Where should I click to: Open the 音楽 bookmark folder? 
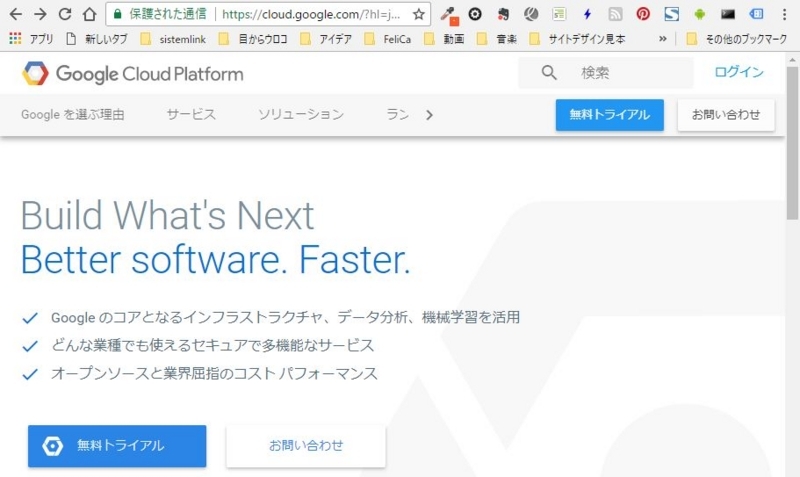coord(497,39)
